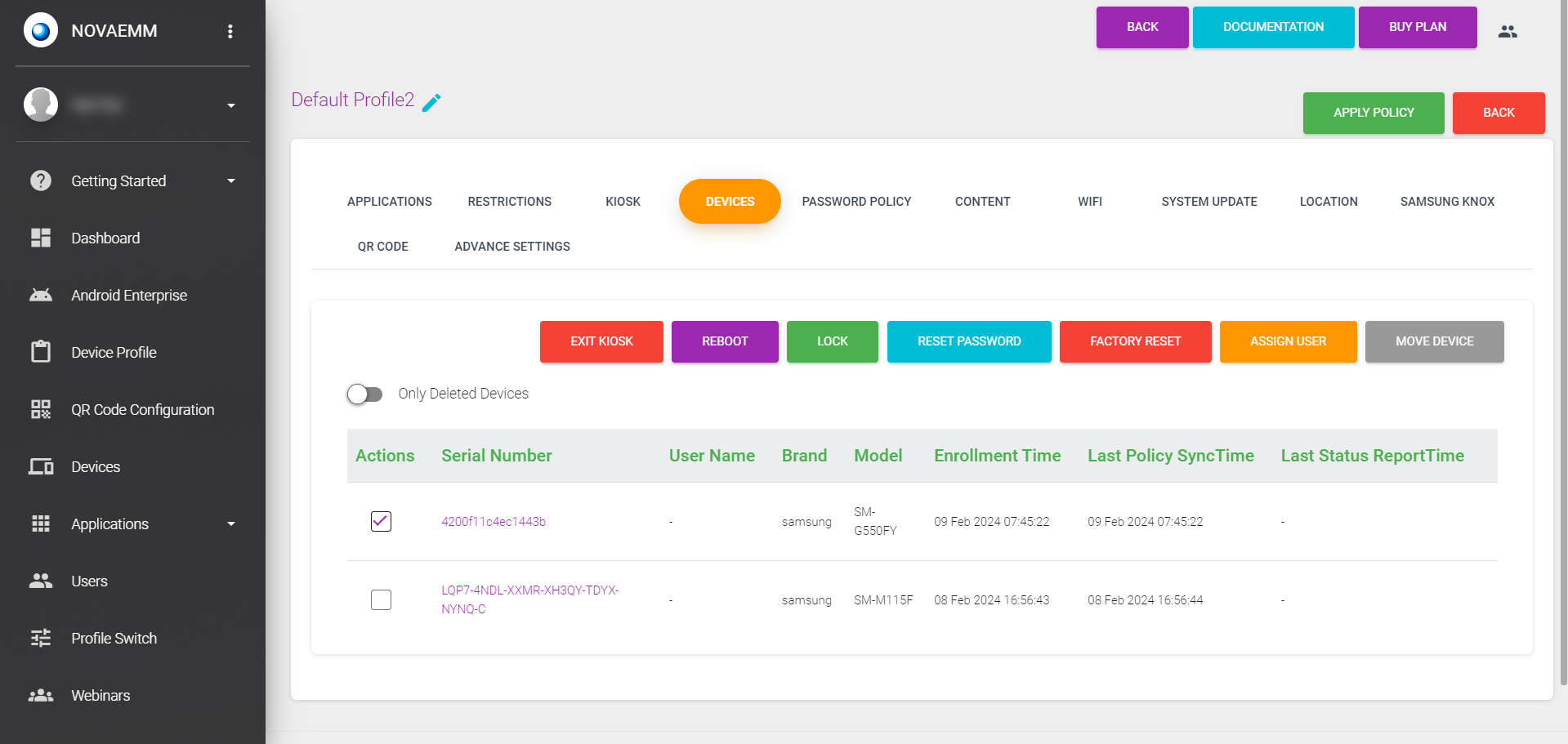Screen dimensions: 1568x744
Task: Click the Move Device button
Action: coord(1435,341)
